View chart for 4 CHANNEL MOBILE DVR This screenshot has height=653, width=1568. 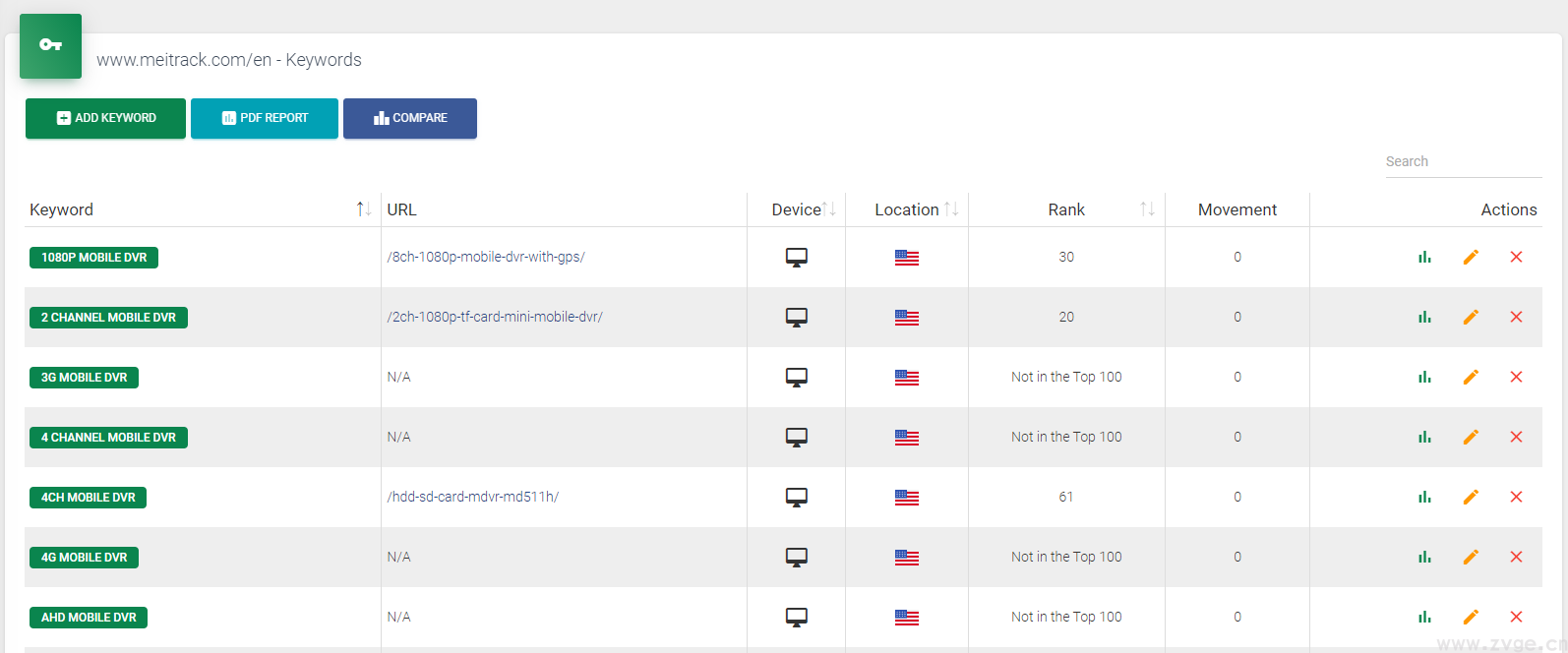pyautogui.click(x=1424, y=438)
